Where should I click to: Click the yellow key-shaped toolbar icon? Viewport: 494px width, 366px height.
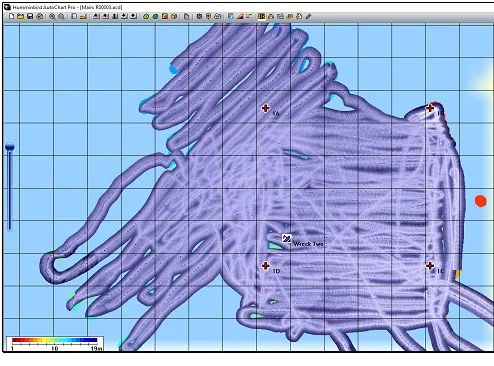click(x=289, y=16)
